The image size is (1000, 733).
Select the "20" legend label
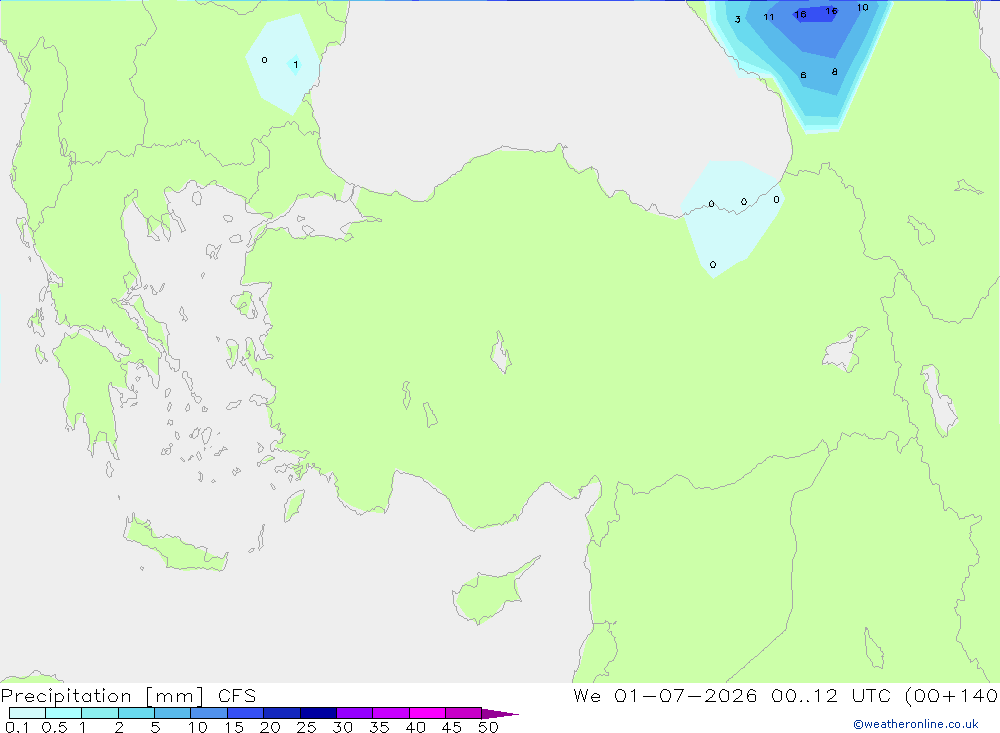(270, 727)
